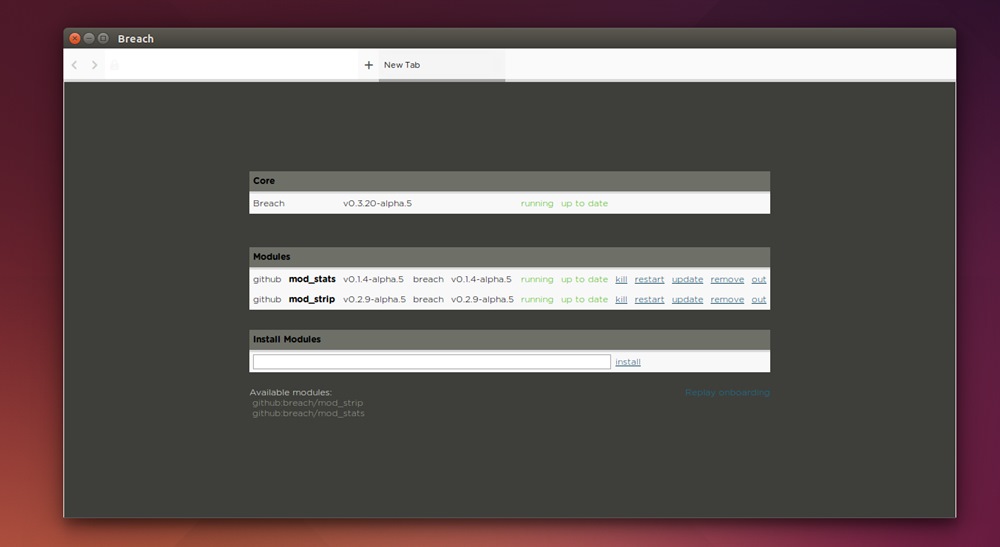Kill the mod_stats module
The width and height of the screenshot is (1000, 547).
pyautogui.click(x=621, y=279)
